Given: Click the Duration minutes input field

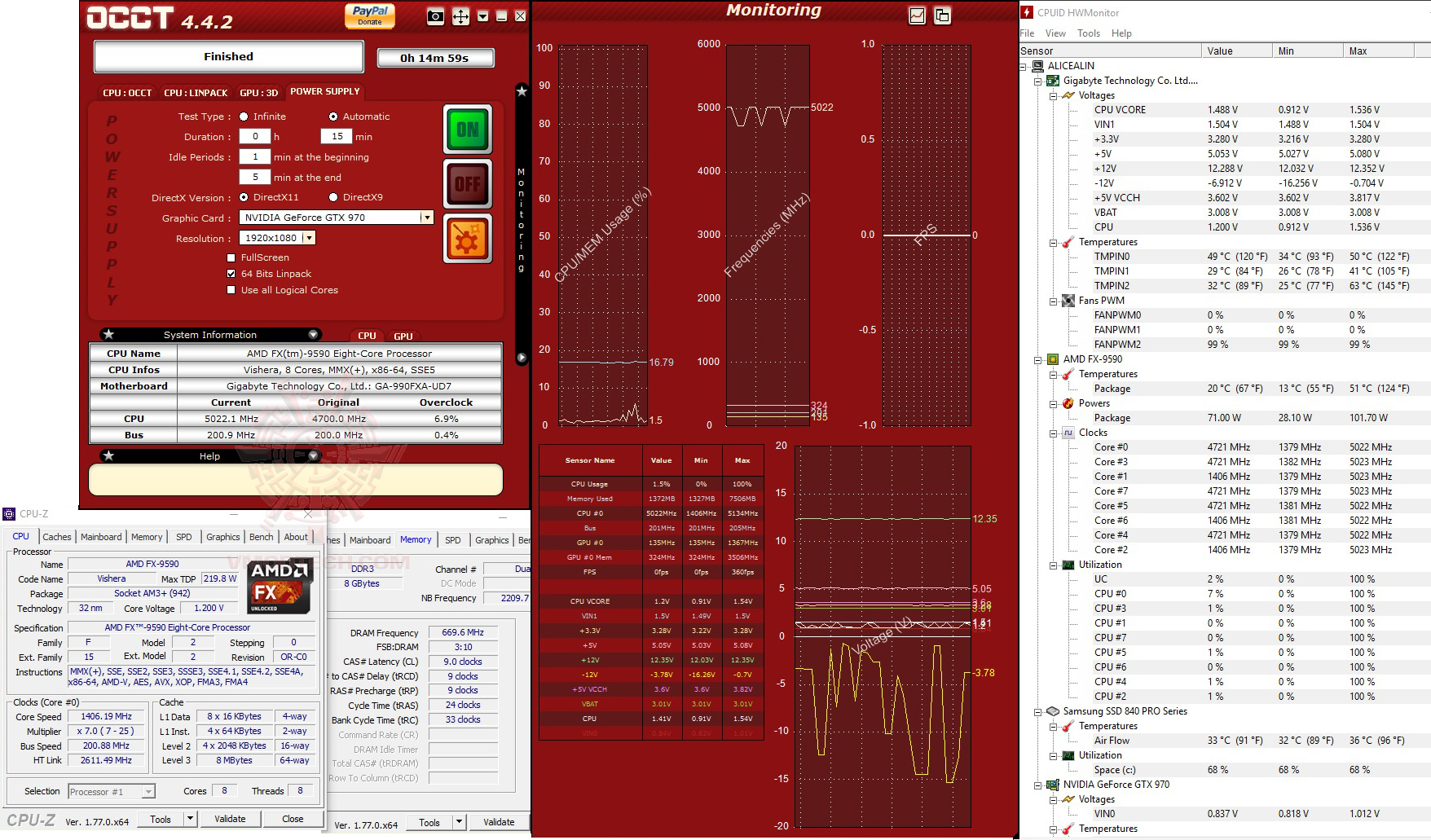Looking at the screenshot, I should 338,136.
